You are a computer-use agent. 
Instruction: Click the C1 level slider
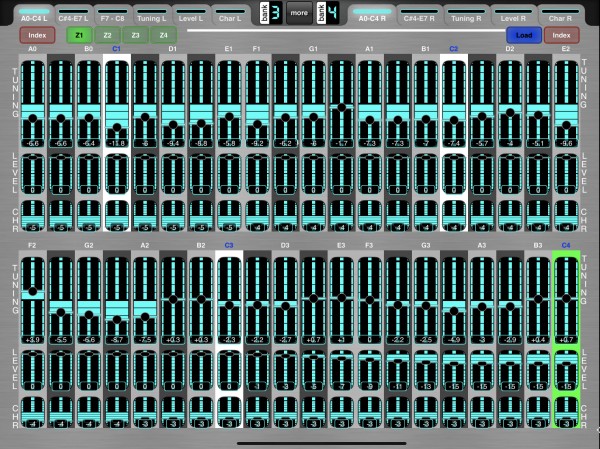117,174
